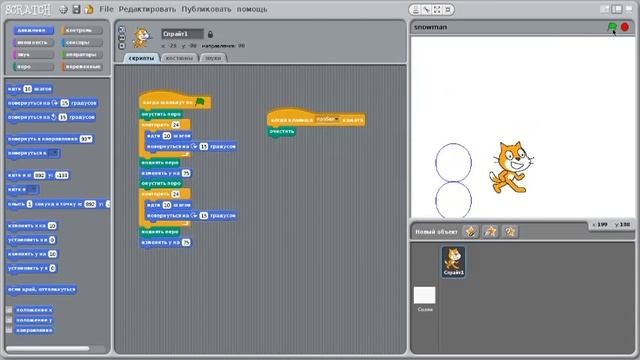Click the palette horizontal scrollbar
This screenshot has height=360, width=640.
(48, 349)
